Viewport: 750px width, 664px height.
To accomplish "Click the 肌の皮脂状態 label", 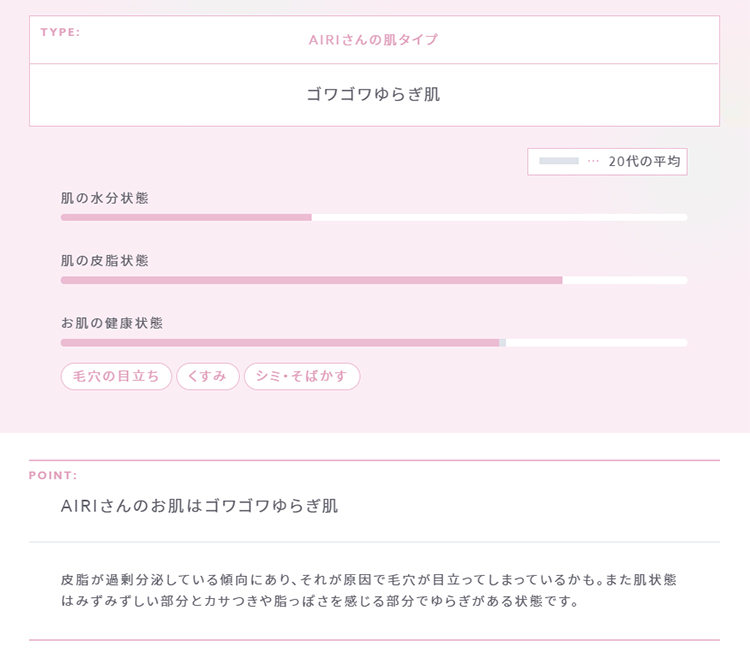I will (x=105, y=261).
